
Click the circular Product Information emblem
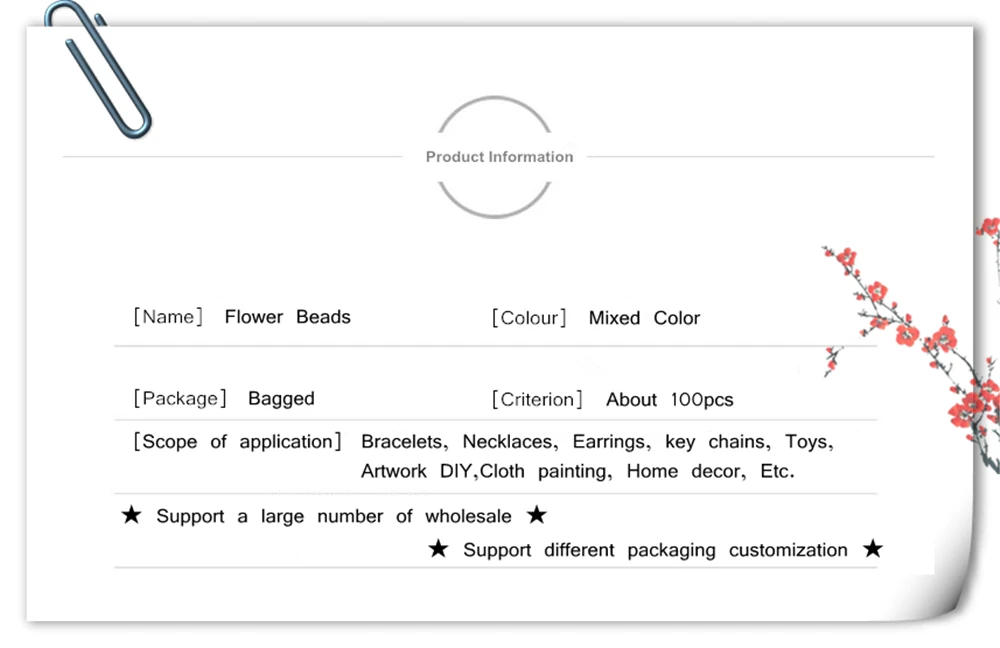[x=495, y=157]
